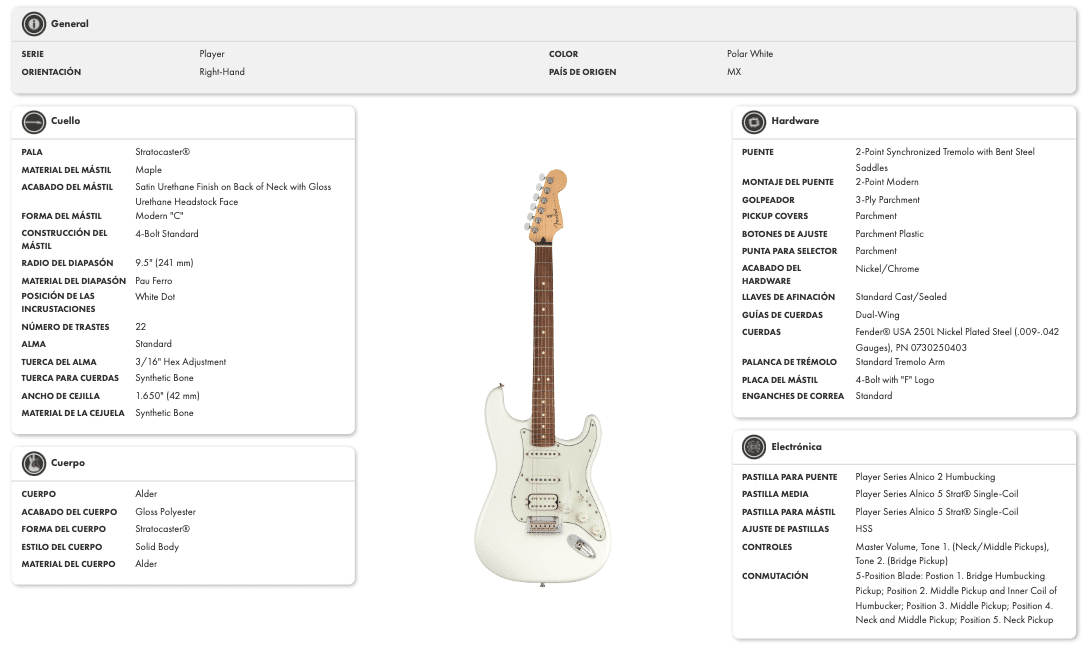
Task: Click the "4-Bolt Standard" neck construction value
Action: (167, 234)
